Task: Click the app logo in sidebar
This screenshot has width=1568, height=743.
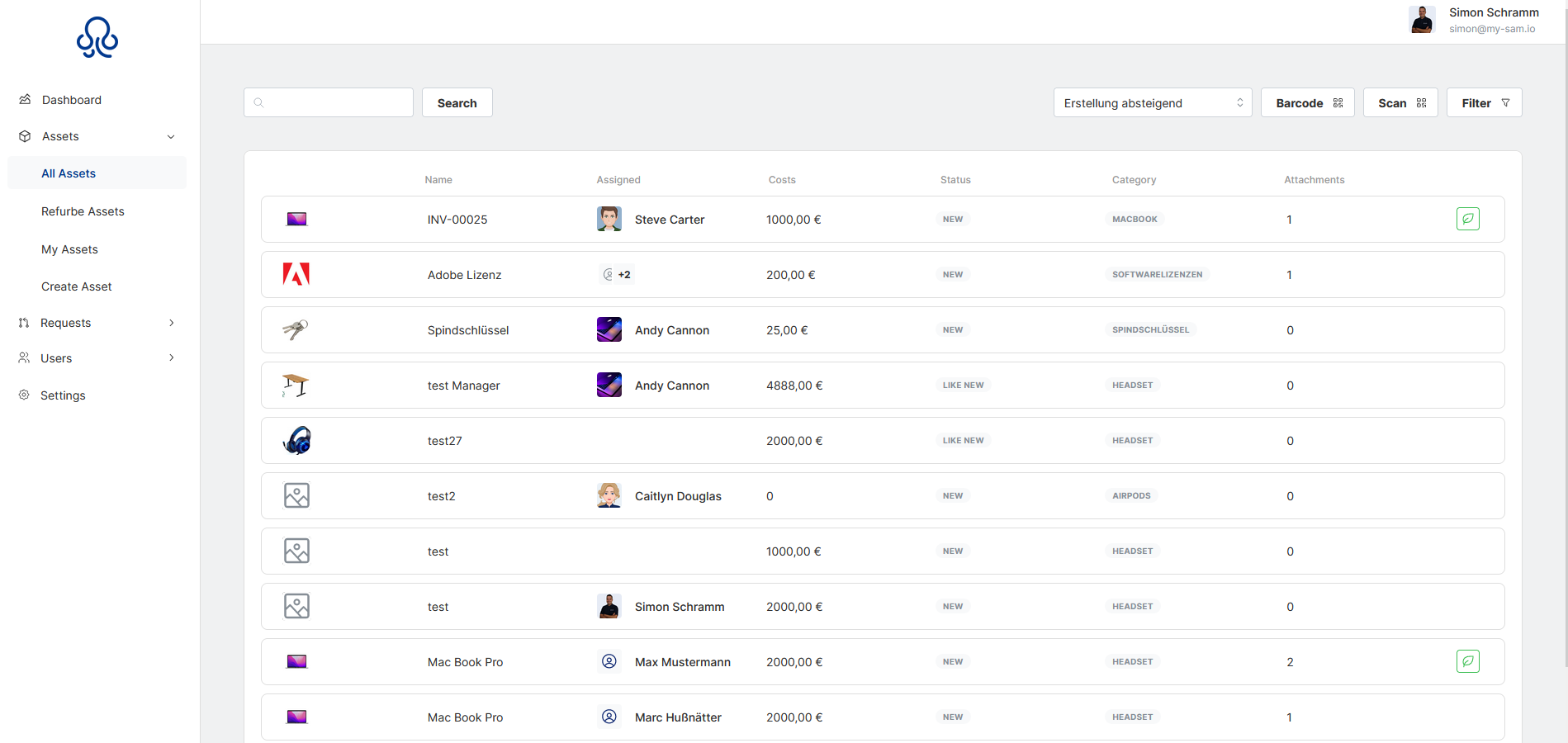Action: point(97,37)
